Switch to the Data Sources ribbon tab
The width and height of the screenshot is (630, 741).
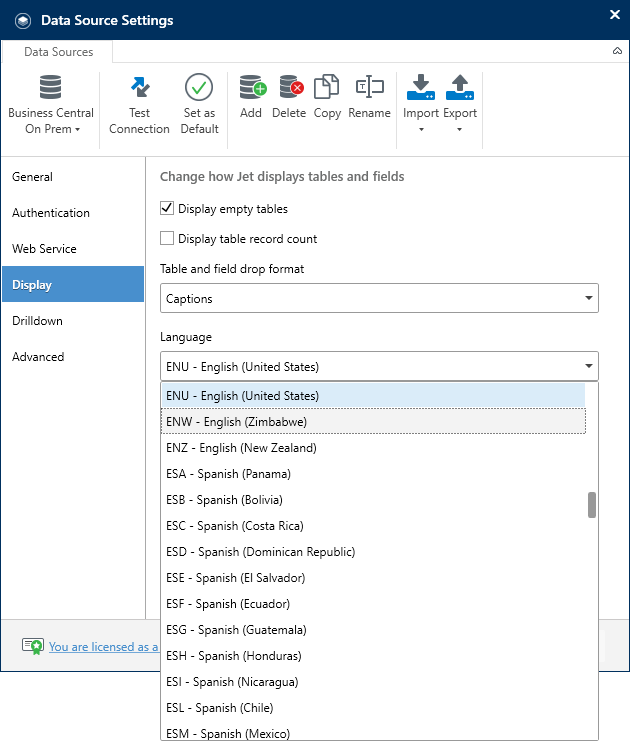(59, 52)
